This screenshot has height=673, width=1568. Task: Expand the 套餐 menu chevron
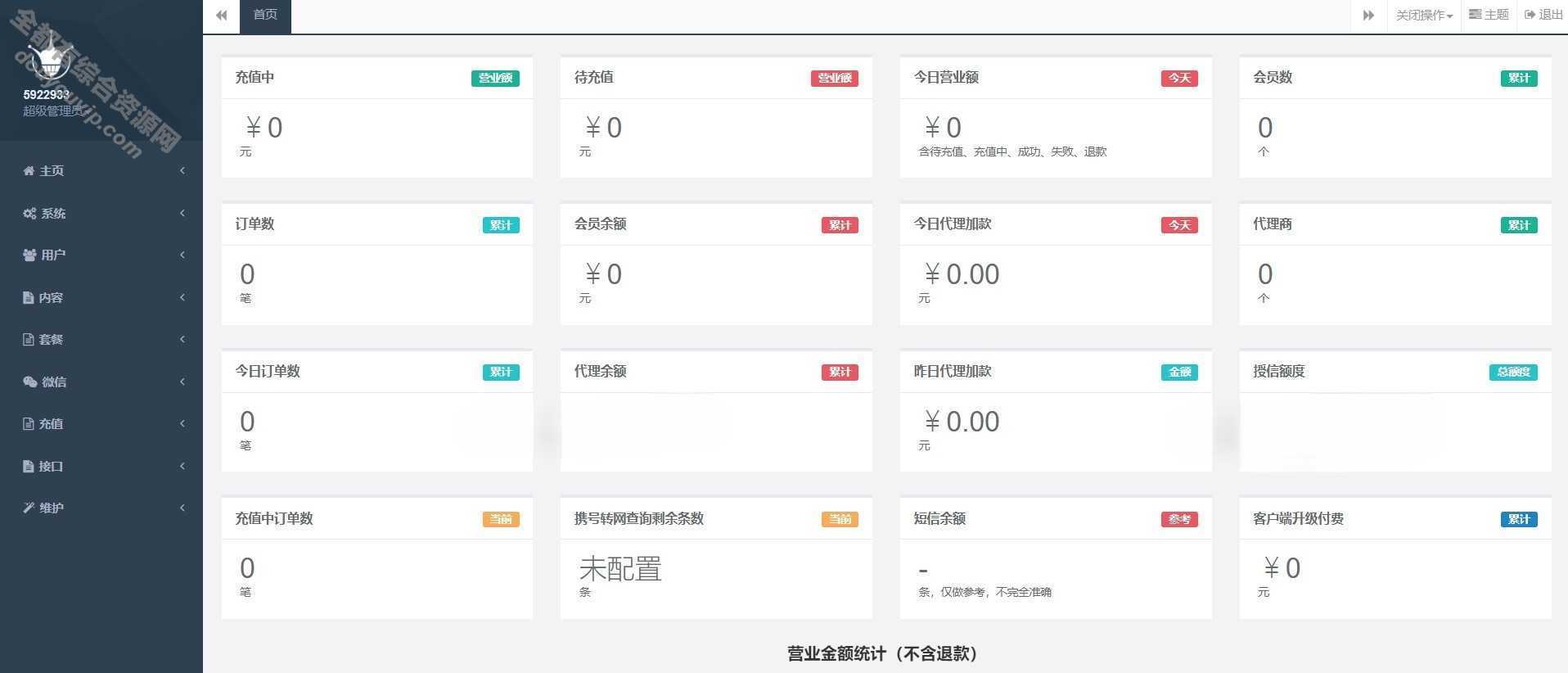click(182, 339)
